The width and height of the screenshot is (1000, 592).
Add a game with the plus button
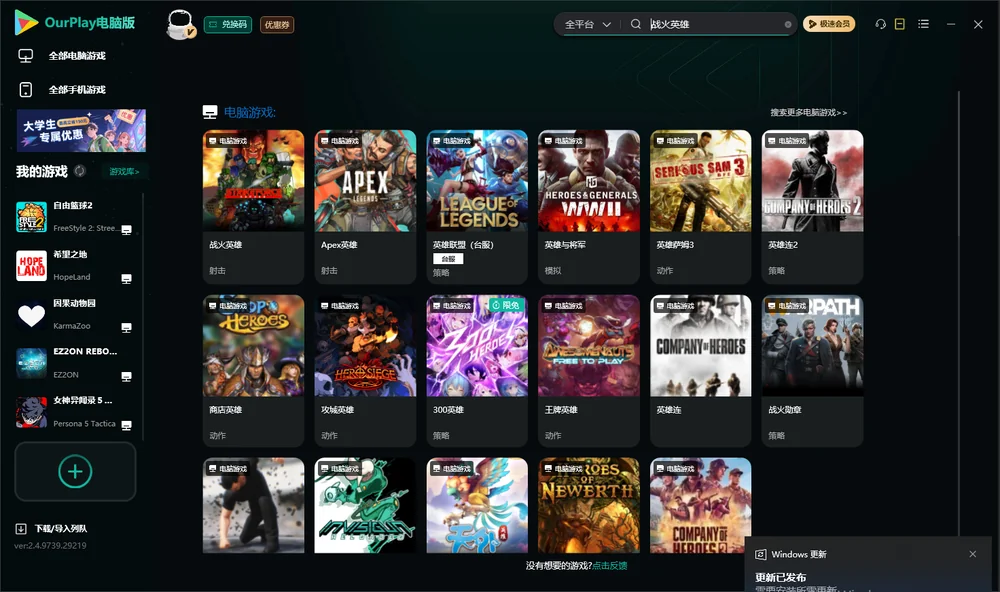75,471
